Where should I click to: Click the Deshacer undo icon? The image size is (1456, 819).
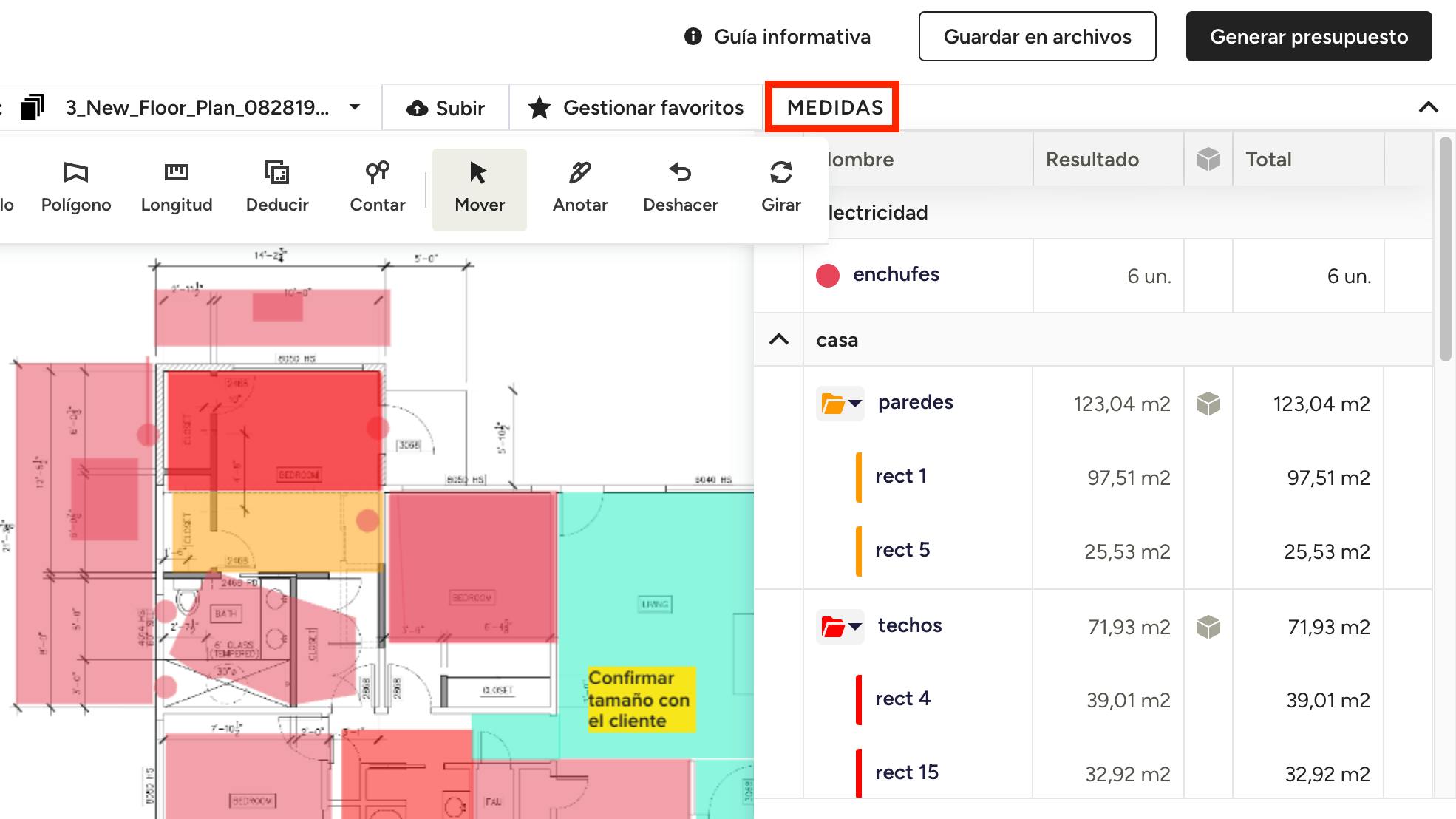pyautogui.click(x=680, y=173)
